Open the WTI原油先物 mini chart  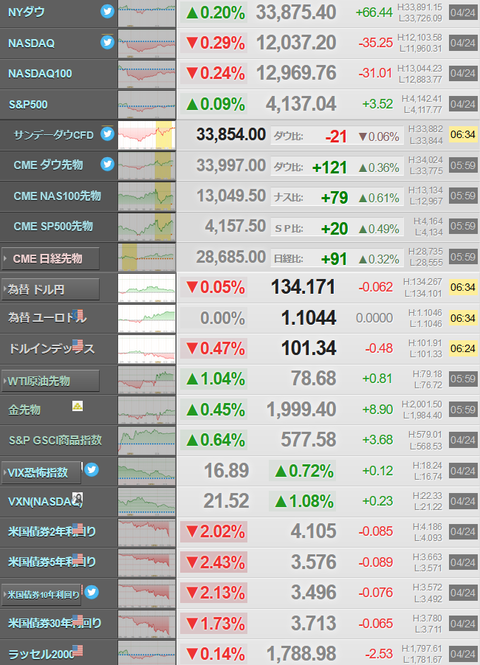tap(146, 380)
